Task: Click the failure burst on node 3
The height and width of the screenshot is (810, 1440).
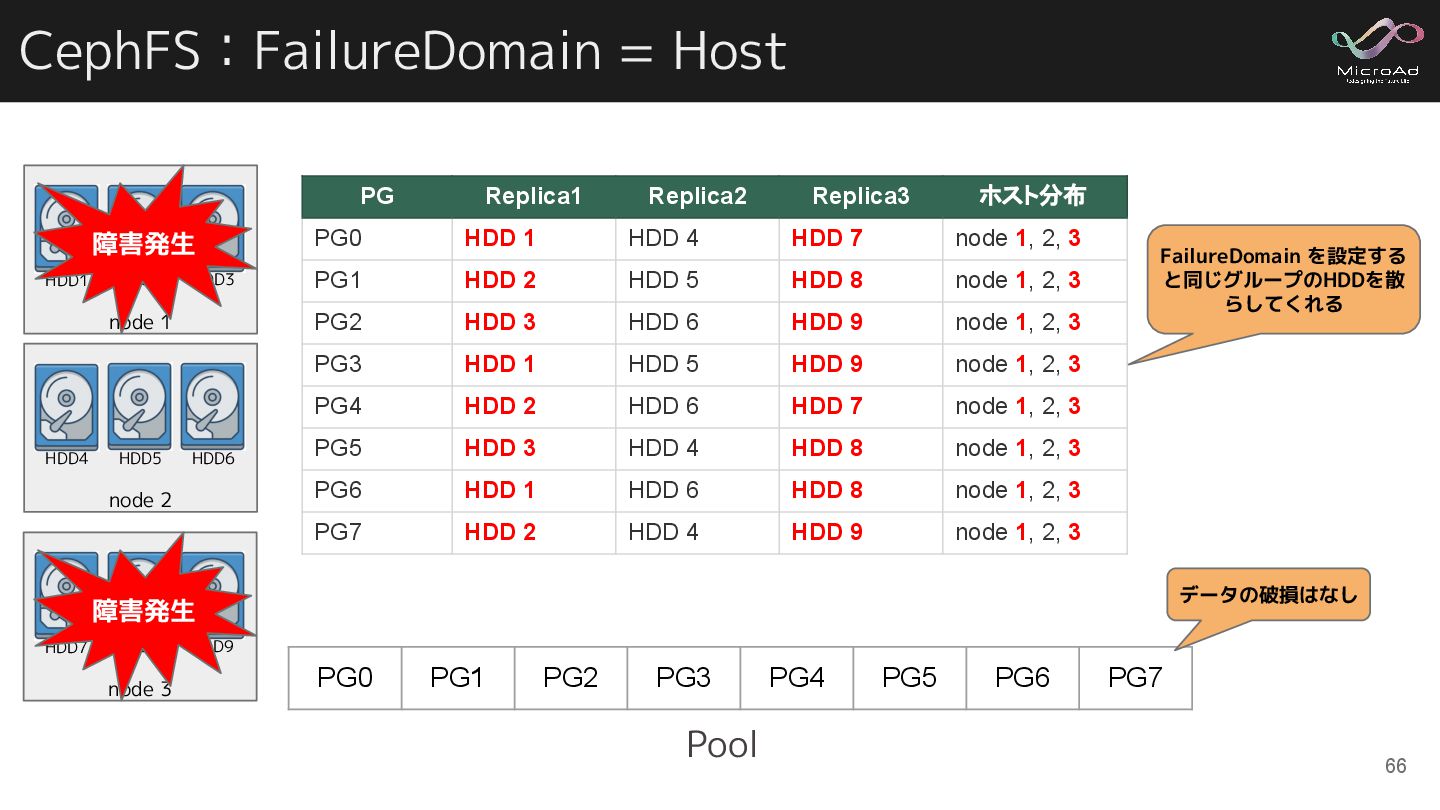Action: 143,610
